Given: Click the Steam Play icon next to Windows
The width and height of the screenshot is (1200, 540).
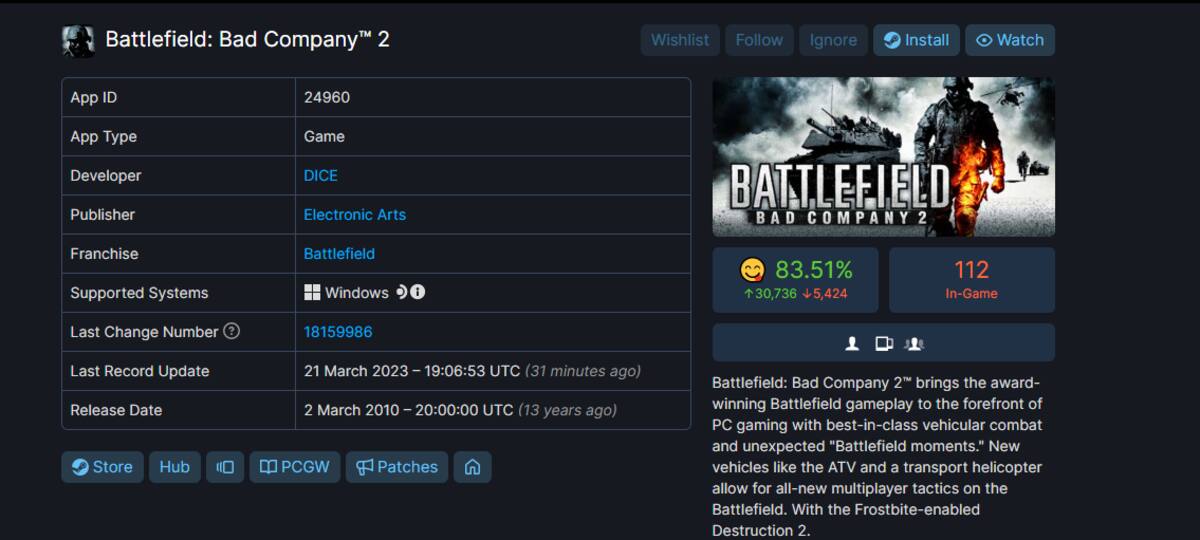Looking at the screenshot, I should 401,292.
